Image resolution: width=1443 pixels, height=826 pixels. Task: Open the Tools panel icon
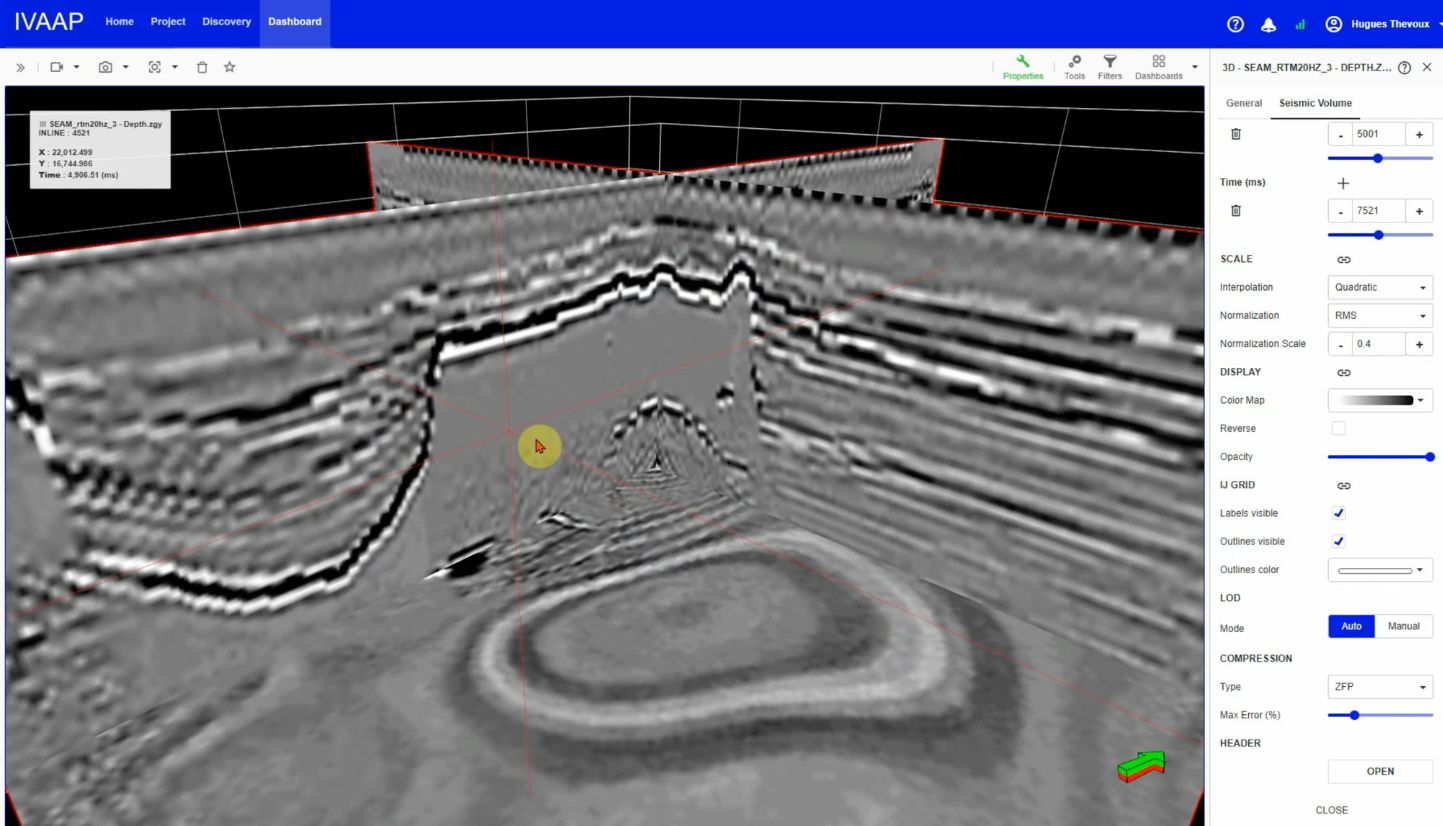(x=1075, y=67)
